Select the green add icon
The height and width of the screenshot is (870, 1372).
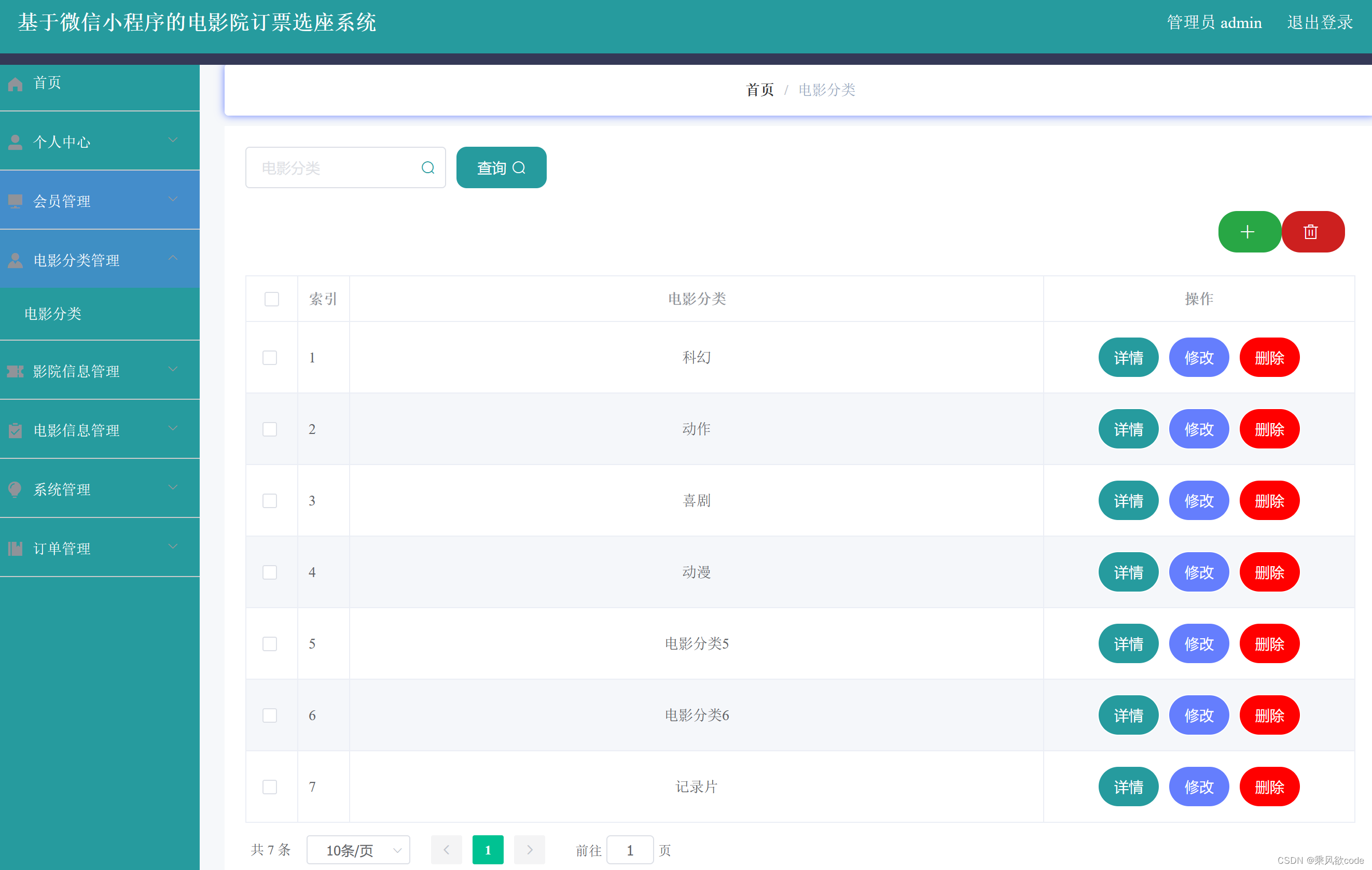pos(1249,232)
